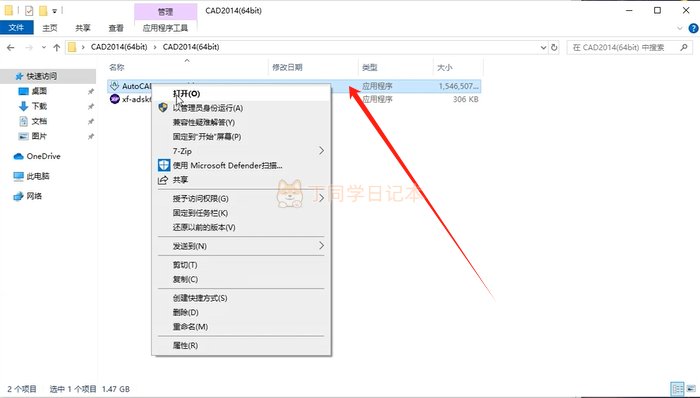Viewport: 700px width, 398px height.
Task: Switch to details view icon
Action: [x=677, y=389]
